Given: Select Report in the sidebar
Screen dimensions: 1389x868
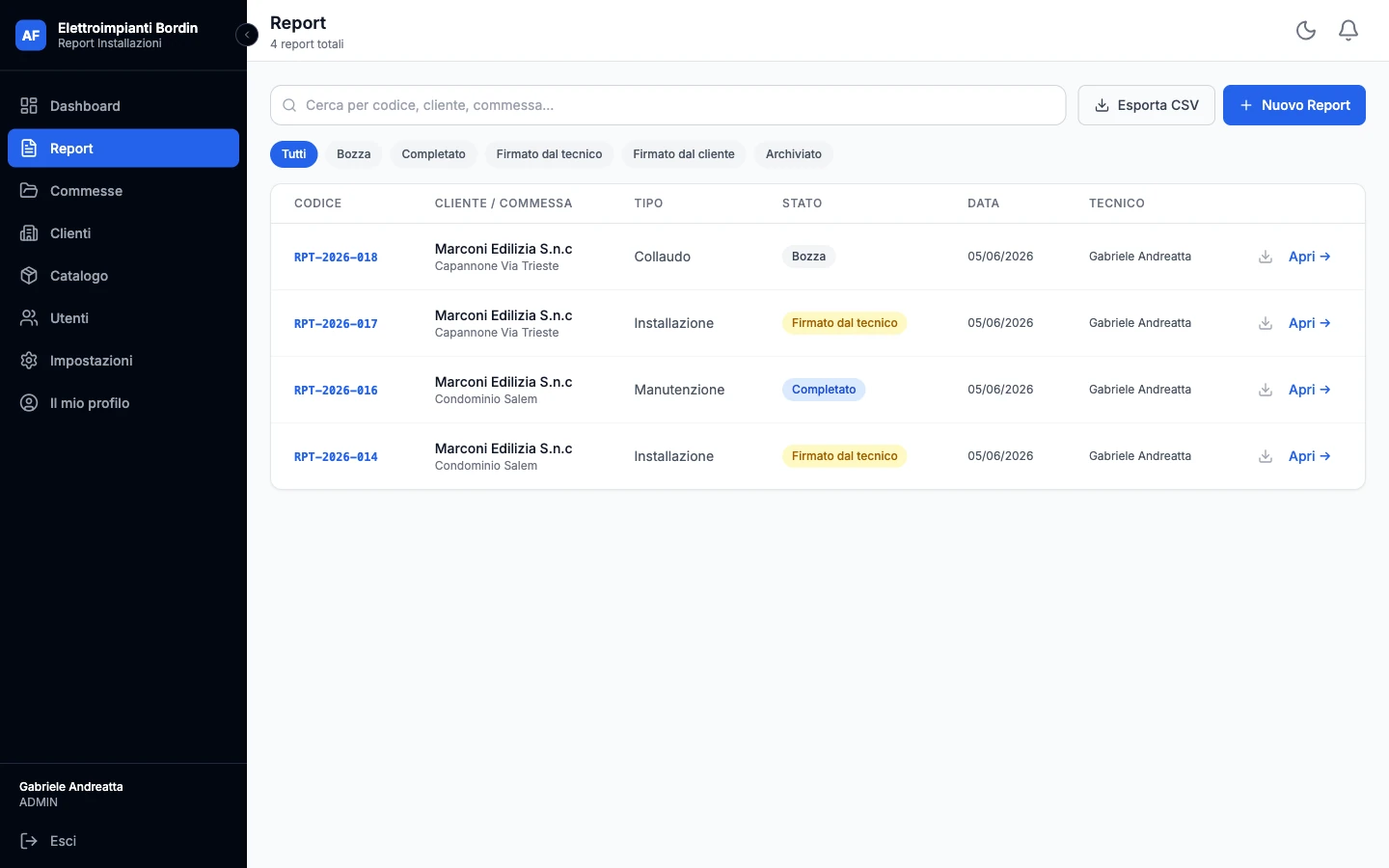Looking at the screenshot, I should (123, 149).
